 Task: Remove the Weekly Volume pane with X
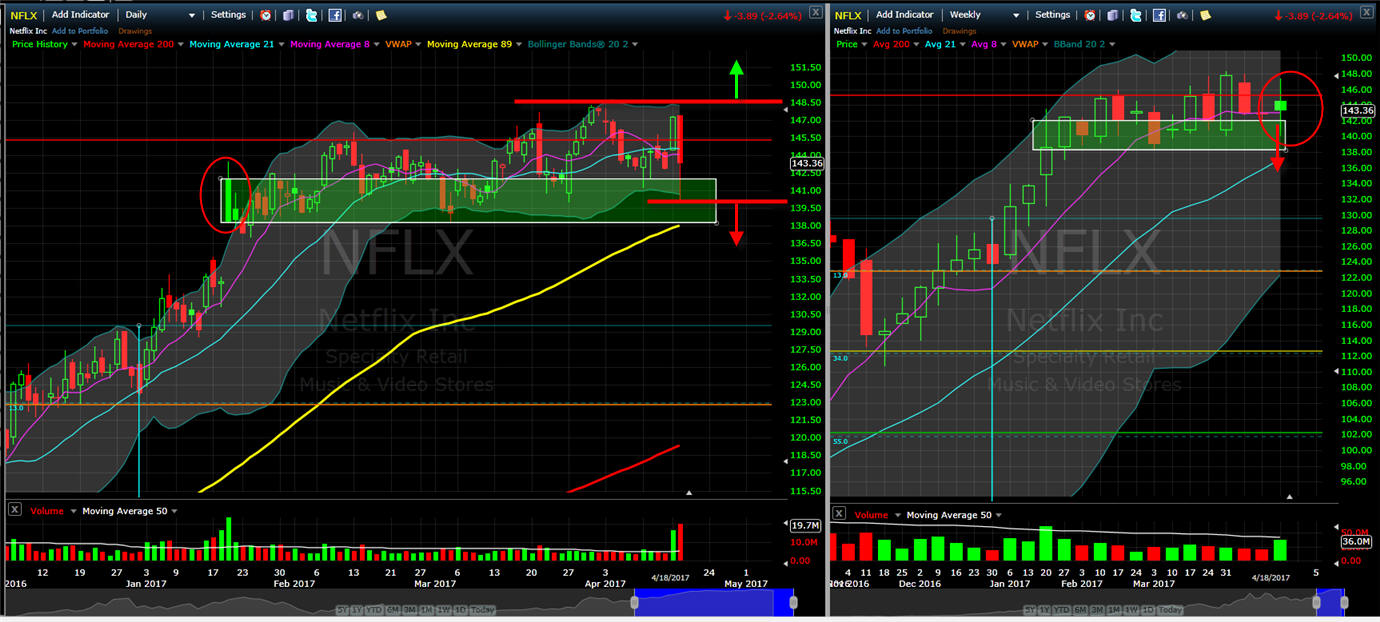click(839, 513)
